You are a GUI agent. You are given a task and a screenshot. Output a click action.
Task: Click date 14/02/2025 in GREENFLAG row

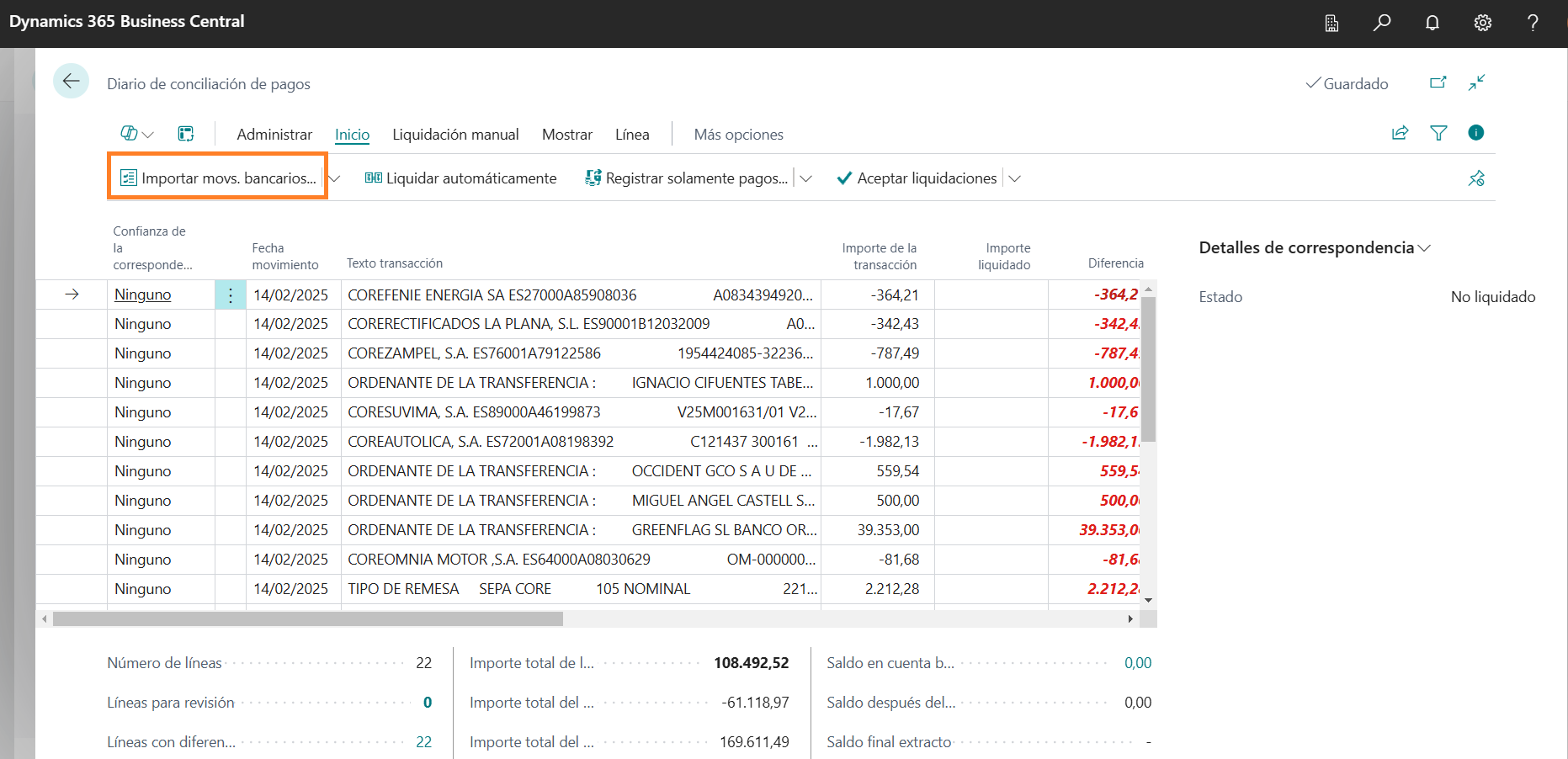pos(291,530)
